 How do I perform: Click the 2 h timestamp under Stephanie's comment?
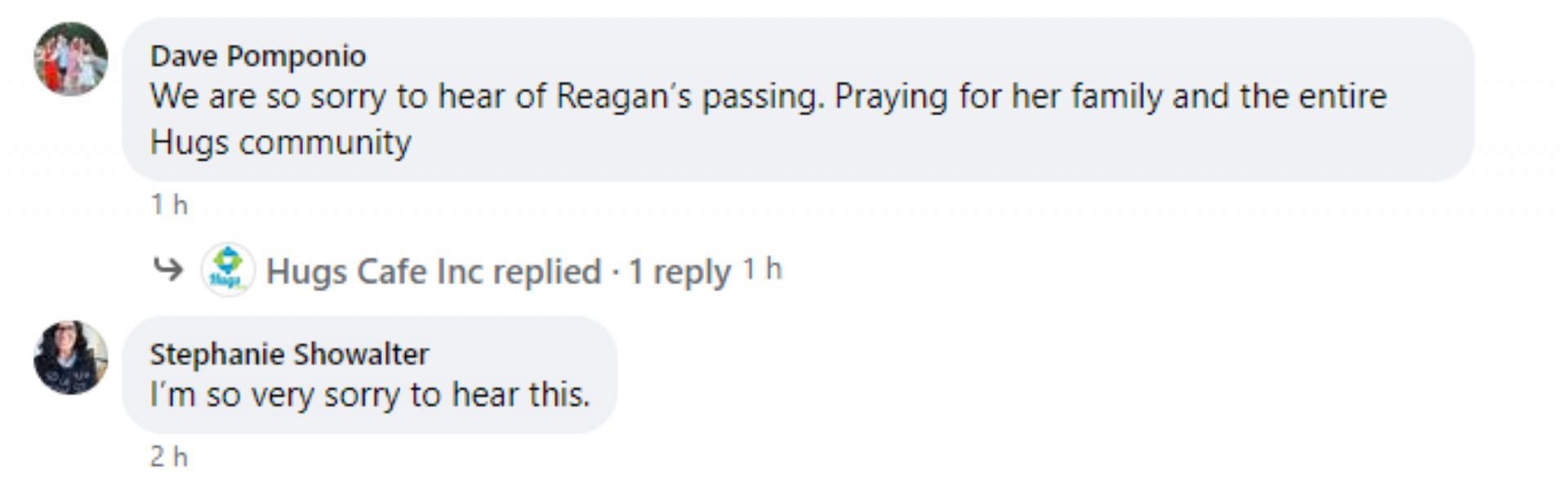coord(169,457)
